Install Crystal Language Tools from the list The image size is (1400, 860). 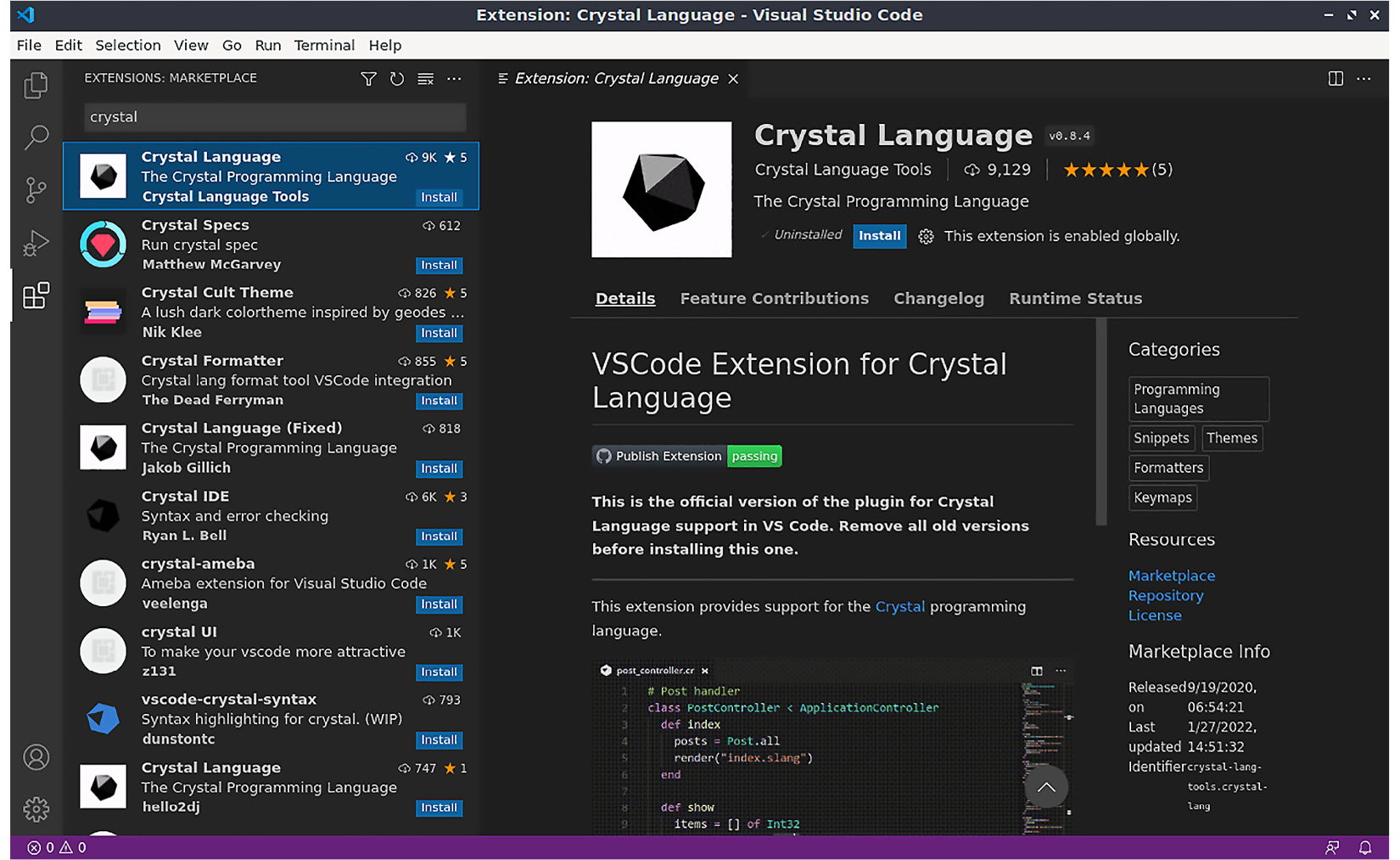(x=439, y=197)
